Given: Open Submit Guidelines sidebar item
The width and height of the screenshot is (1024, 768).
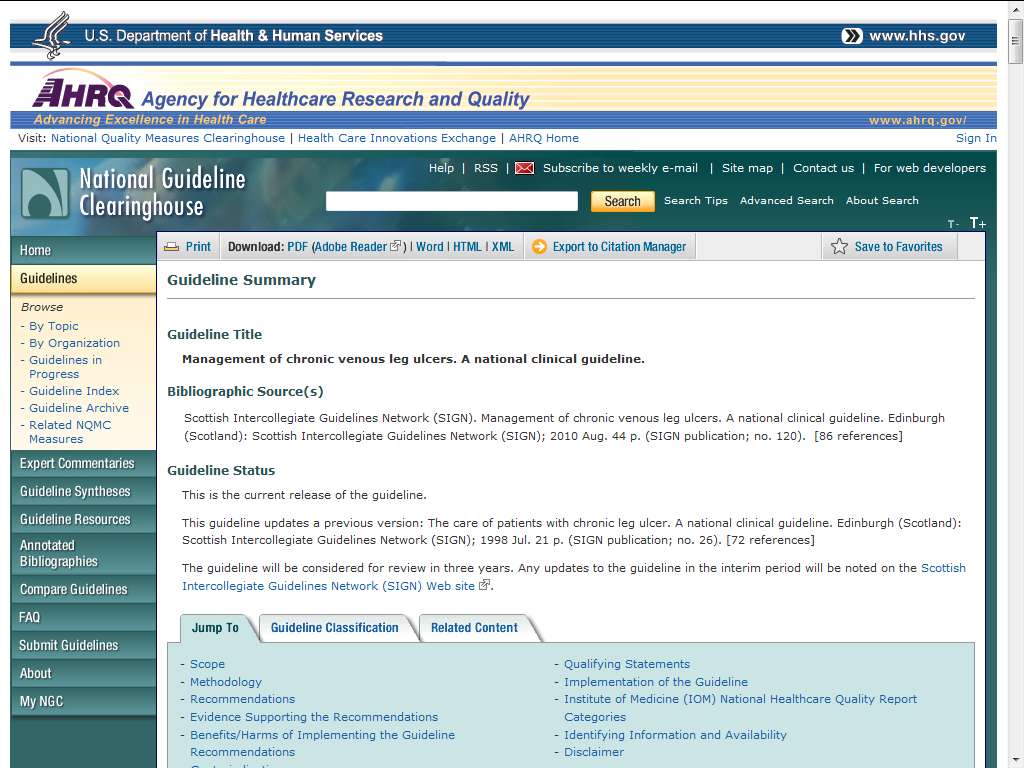Looking at the screenshot, I should [84, 646].
